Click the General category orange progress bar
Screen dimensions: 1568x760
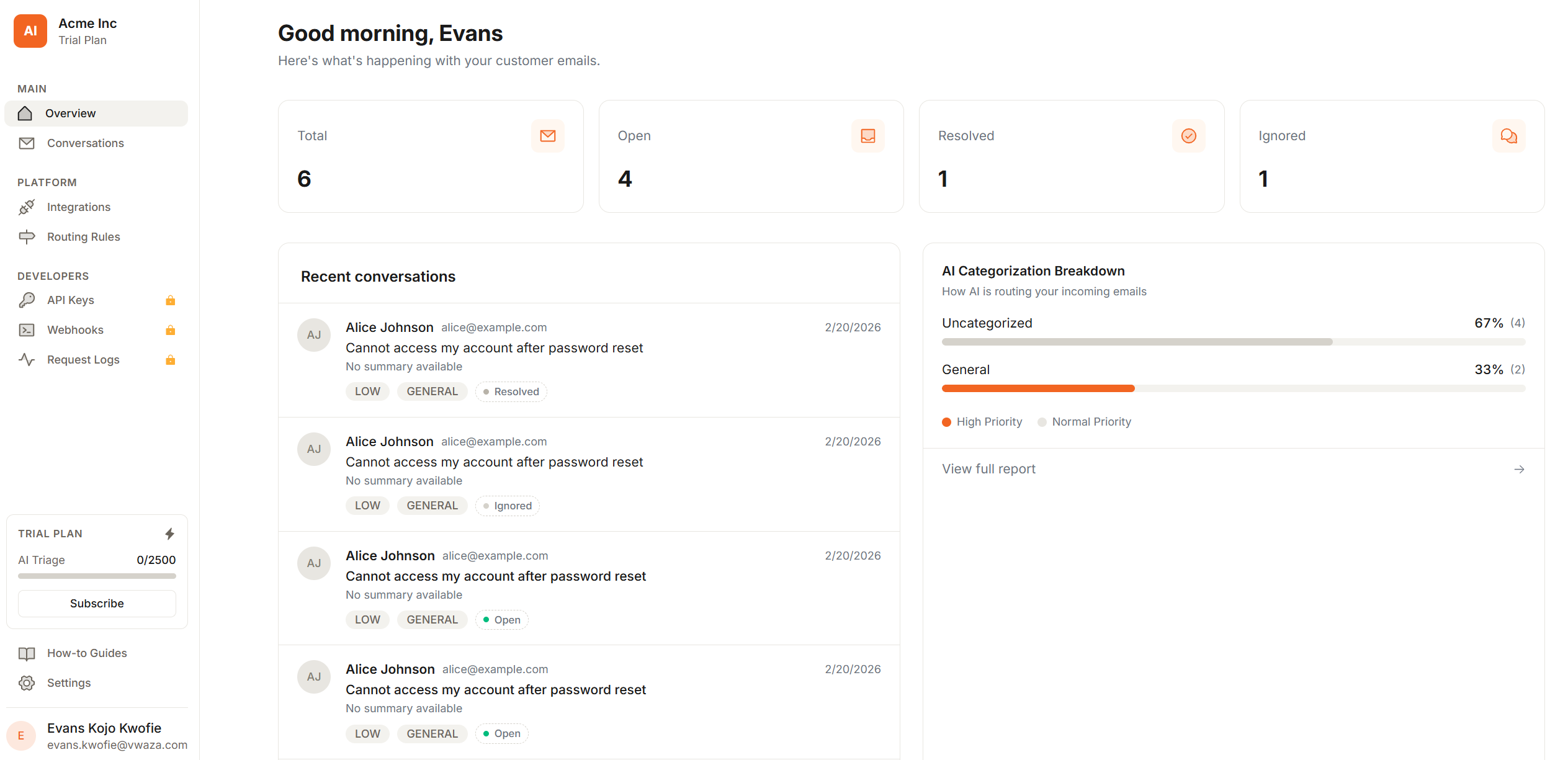click(1037, 388)
